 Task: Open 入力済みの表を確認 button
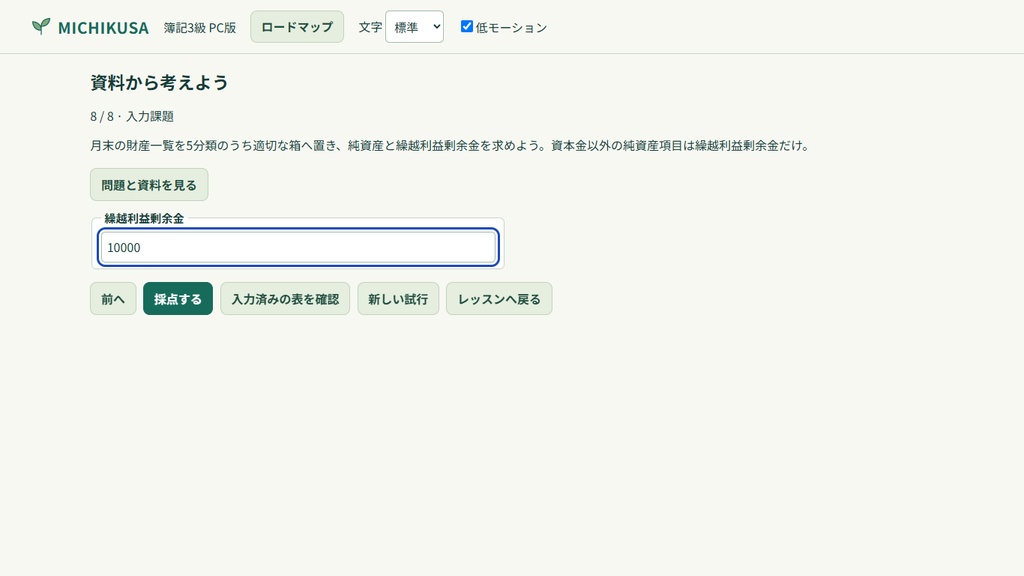pos(285,298)
